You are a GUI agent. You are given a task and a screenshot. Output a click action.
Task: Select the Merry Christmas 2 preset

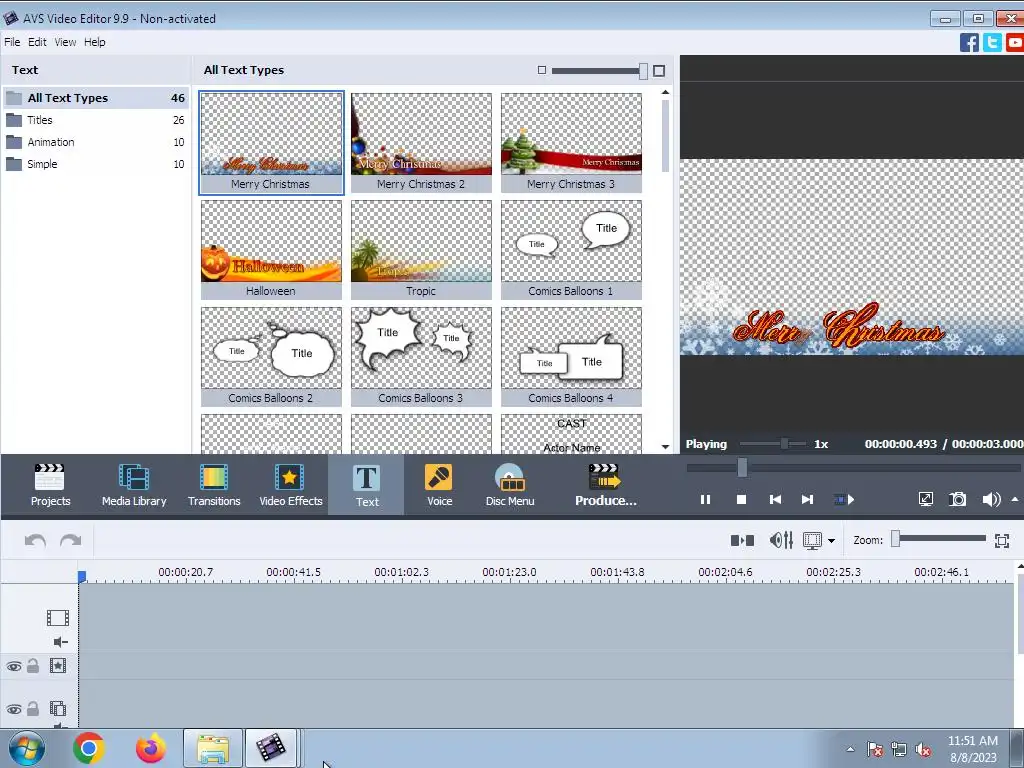[x=421, y=142]
